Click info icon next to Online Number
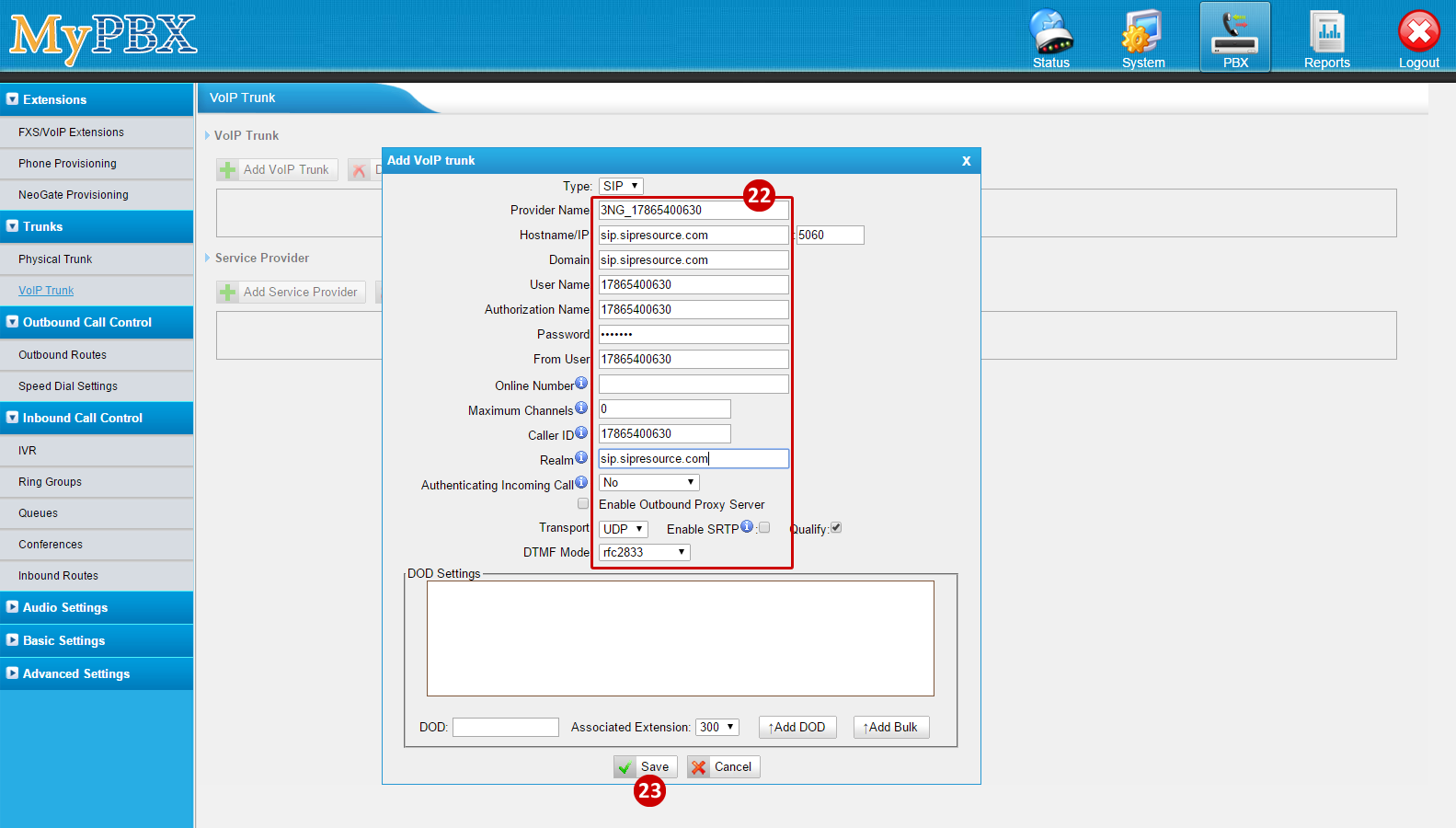This screenshot has height=828, width=1456. click(x=581, y=383)
